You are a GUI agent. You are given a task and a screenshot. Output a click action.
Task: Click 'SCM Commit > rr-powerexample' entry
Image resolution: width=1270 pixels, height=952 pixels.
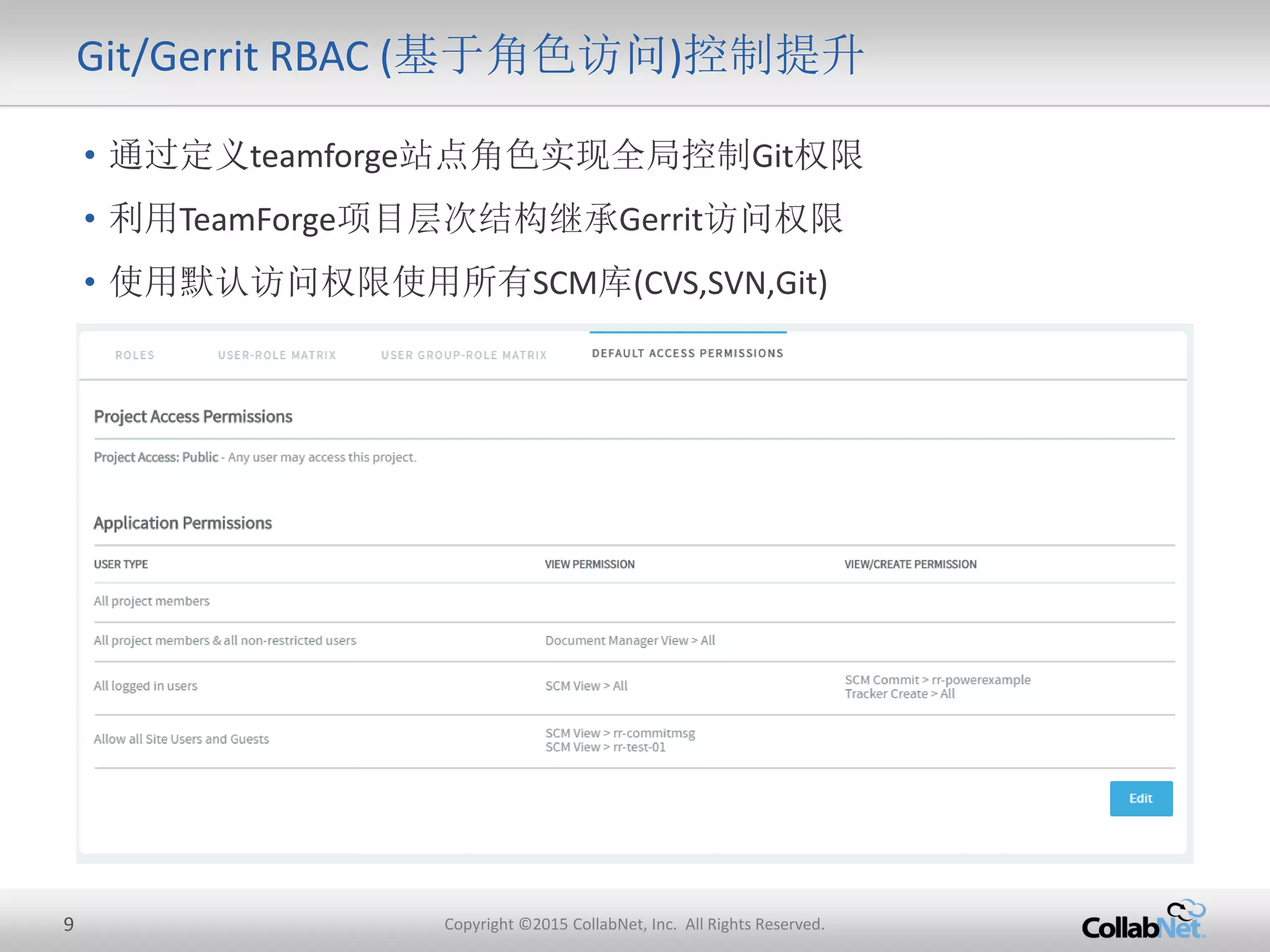point(938,679)
